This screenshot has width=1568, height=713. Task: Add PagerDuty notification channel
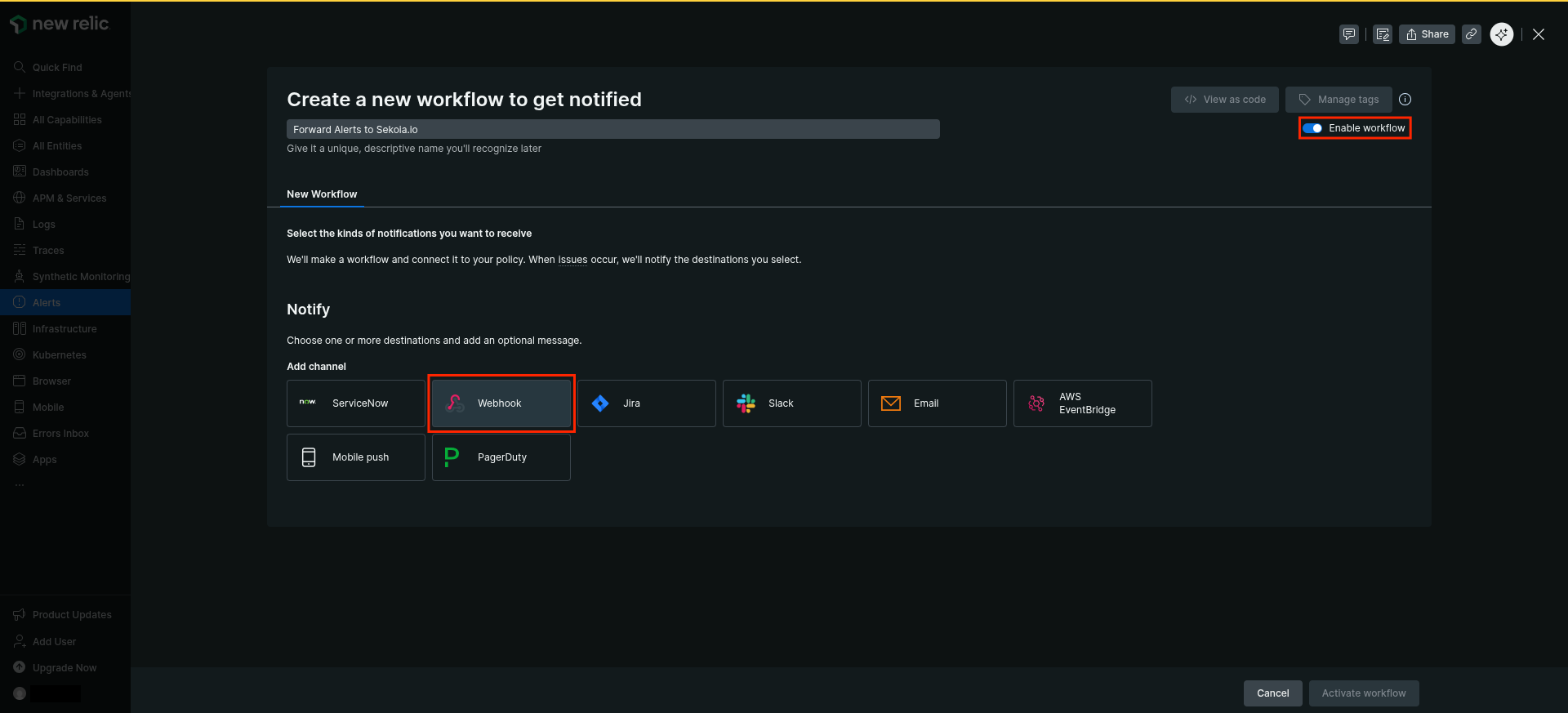coord(501,457)
